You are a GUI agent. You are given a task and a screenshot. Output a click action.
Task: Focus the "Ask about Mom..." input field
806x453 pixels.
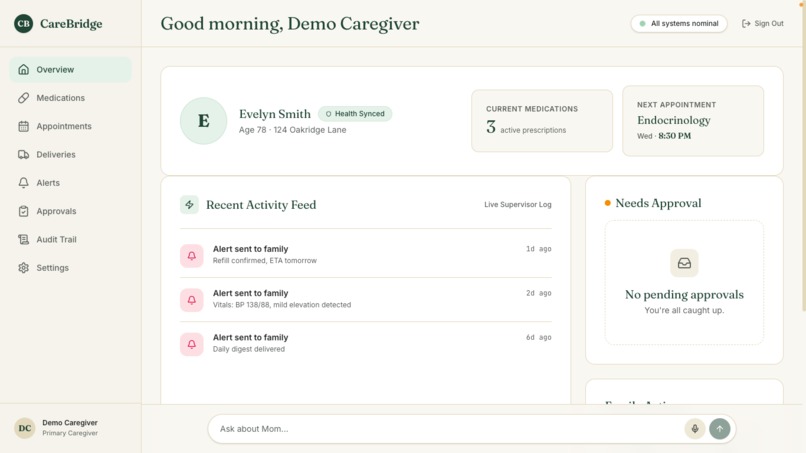coord(447,429)
